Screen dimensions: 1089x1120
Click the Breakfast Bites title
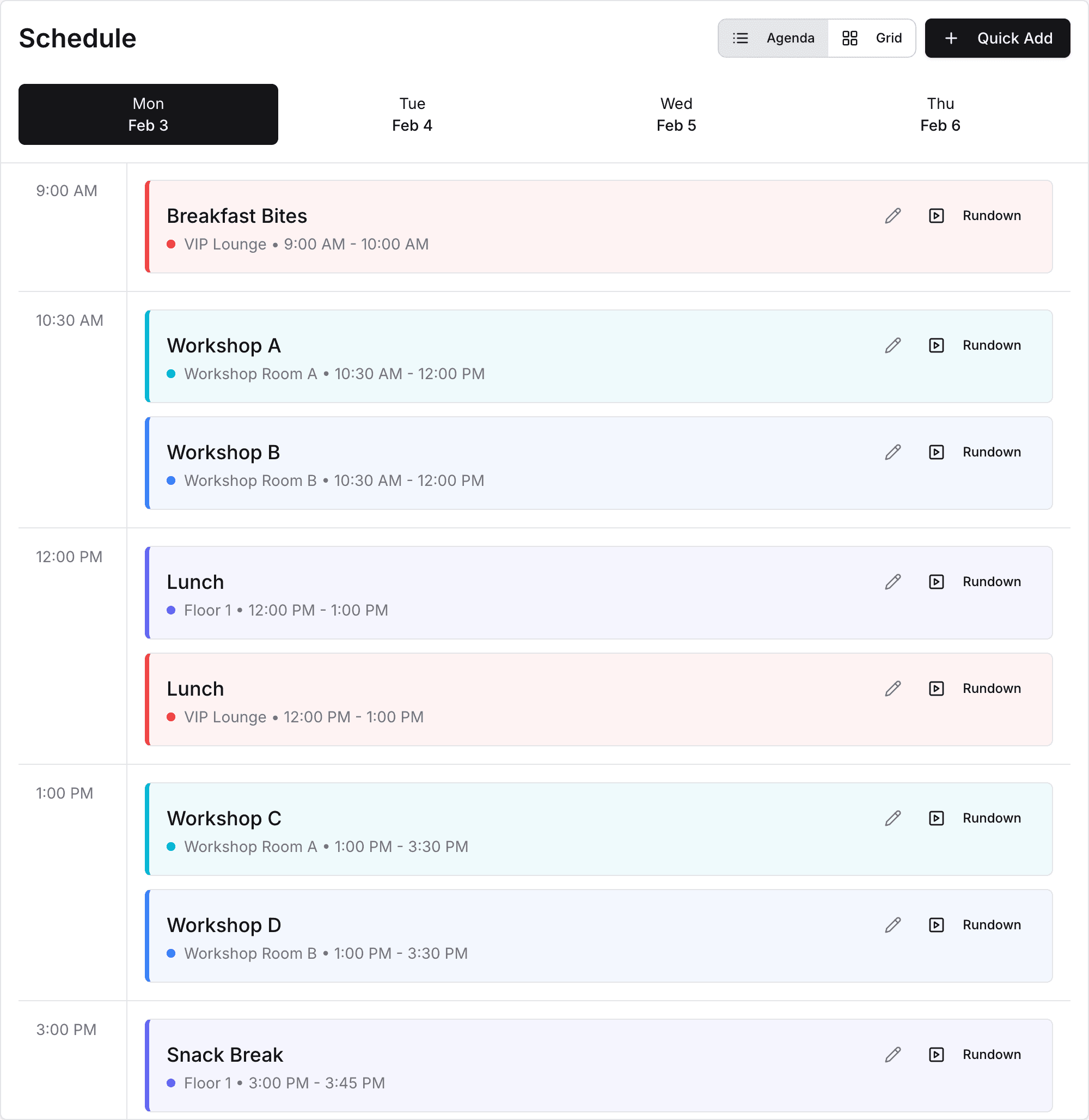[237, 216]
